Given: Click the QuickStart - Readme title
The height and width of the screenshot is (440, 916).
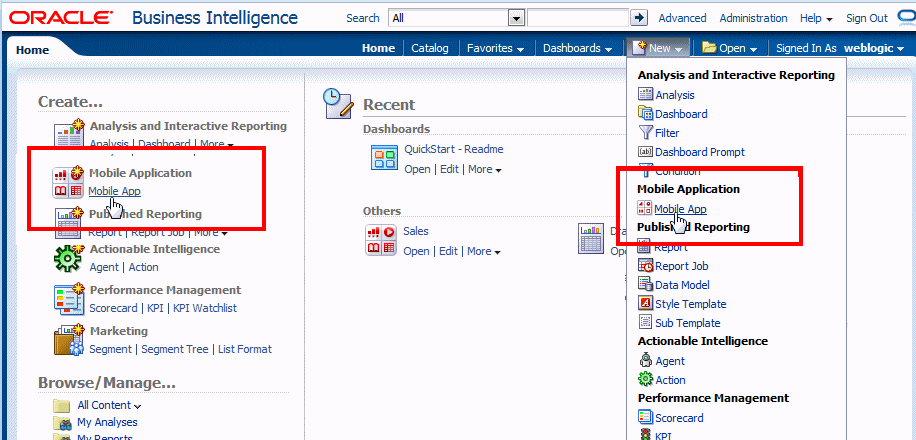Looking at the screenshot, I should click(453, 149).
